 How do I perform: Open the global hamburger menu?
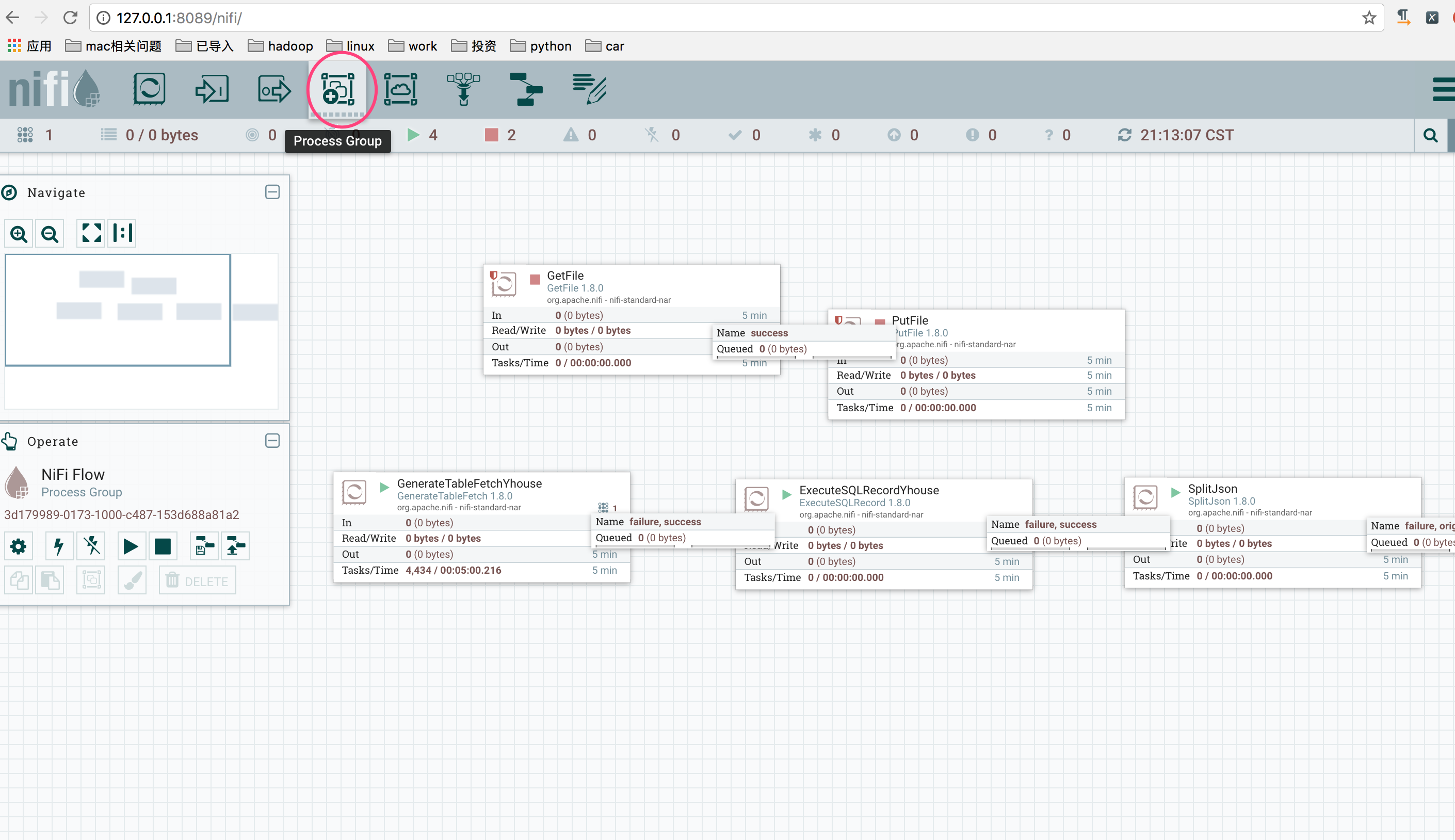point(1444,89)
